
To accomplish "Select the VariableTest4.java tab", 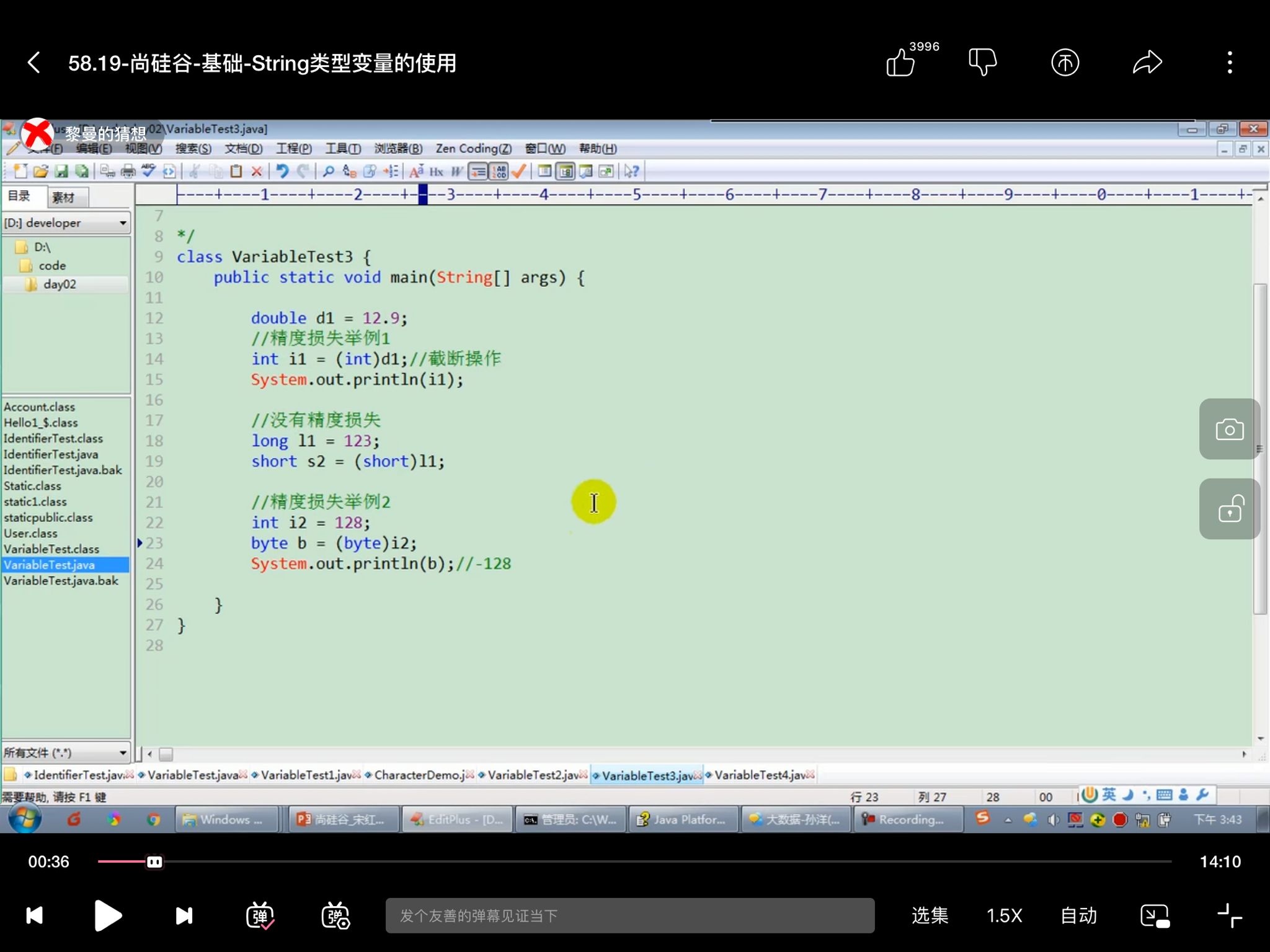I will (762, 775).
